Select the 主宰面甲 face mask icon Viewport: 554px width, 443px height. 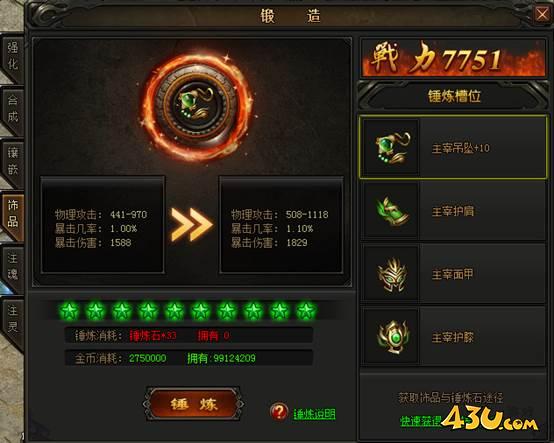[391, 274]
